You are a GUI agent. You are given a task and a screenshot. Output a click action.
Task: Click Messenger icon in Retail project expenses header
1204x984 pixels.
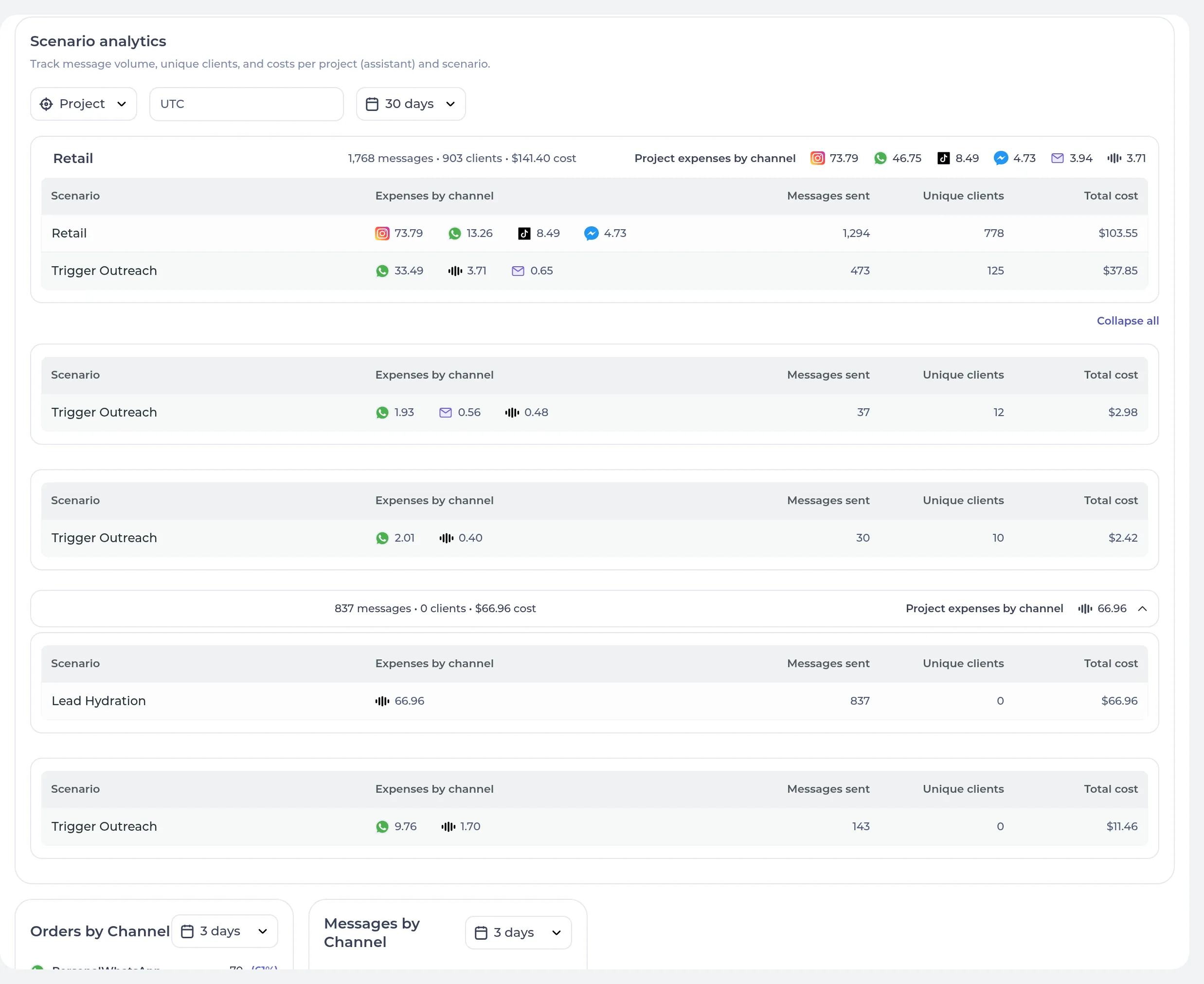click(x=1001, y=158)
